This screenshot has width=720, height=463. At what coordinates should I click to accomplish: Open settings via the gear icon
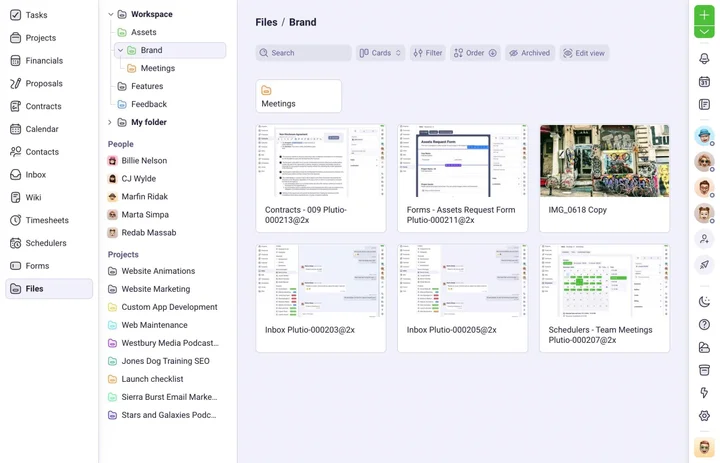tap(704, 416)
